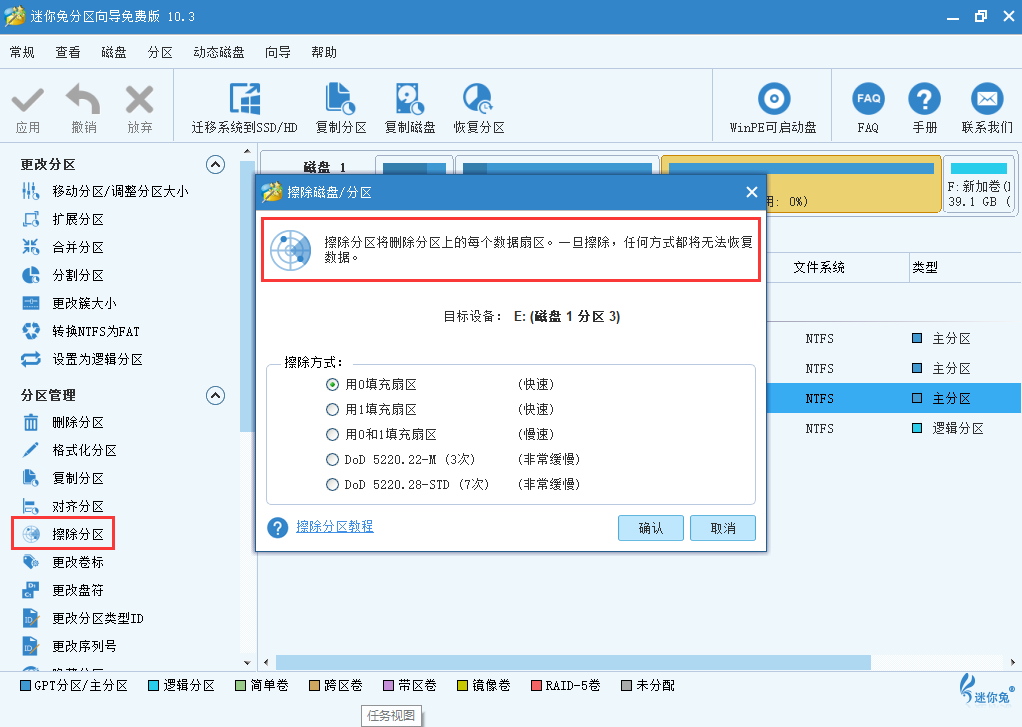The width and height of the screenshot is (1022, 727).
Task: Click the 任务视图 tooltip button
Action: 391,715
